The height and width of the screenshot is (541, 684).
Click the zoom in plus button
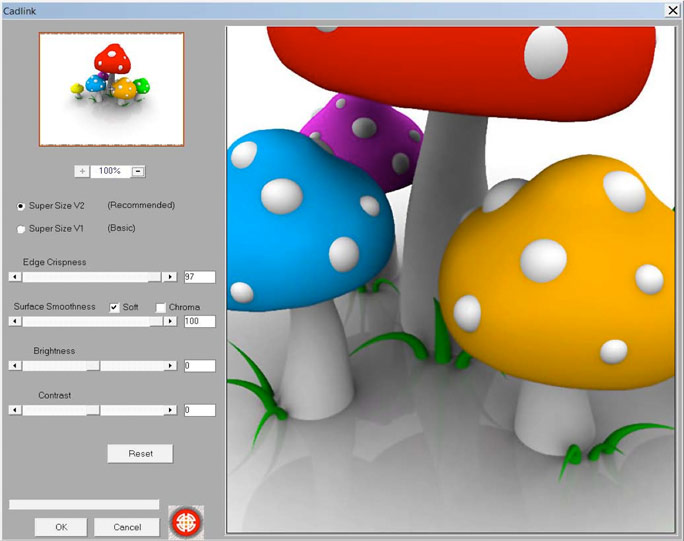coord(82,171)
